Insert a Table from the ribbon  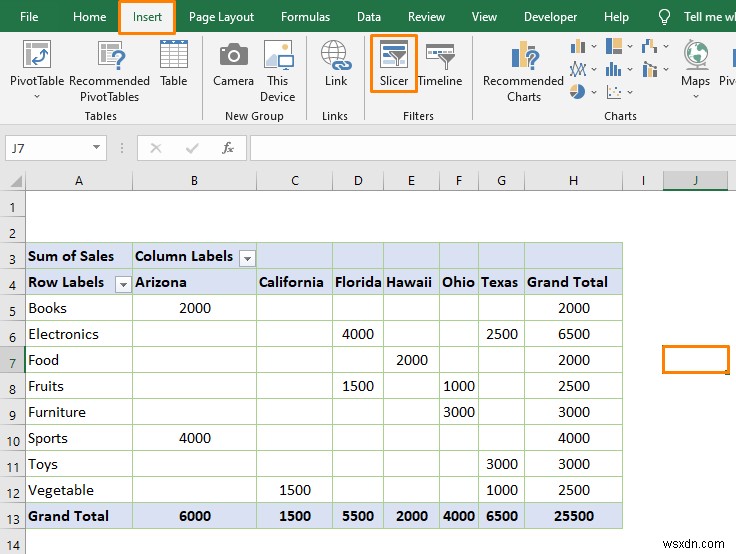click(x=174, y=64)
